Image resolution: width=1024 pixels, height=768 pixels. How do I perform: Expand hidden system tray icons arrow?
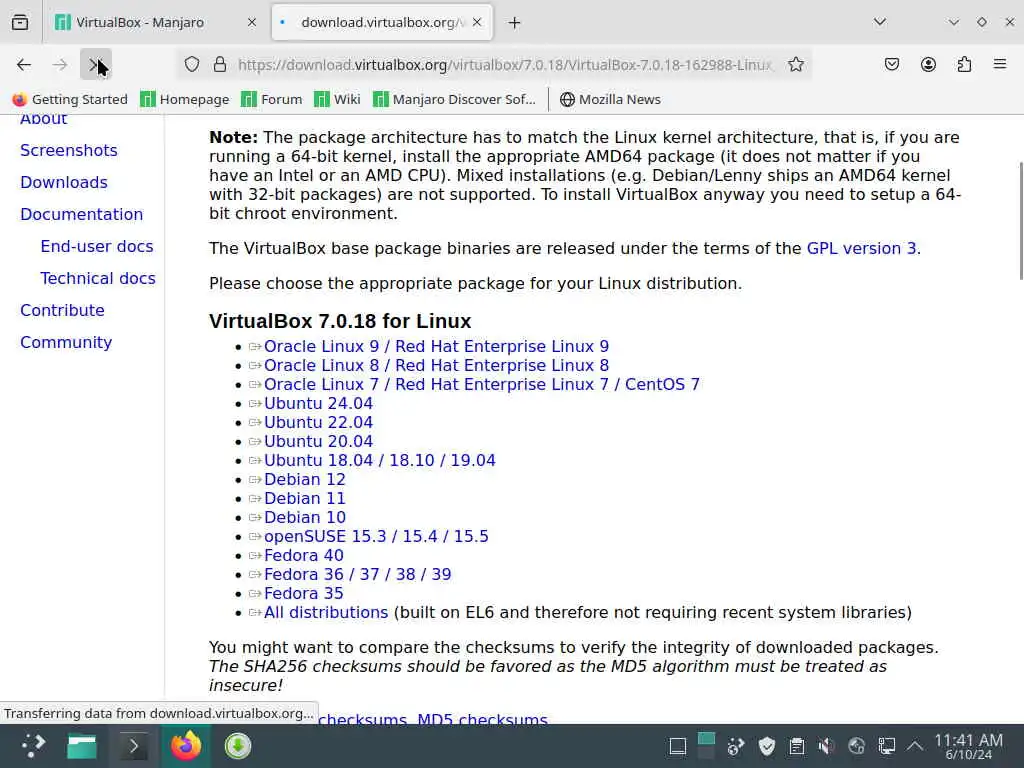click(x=915, y=746)
